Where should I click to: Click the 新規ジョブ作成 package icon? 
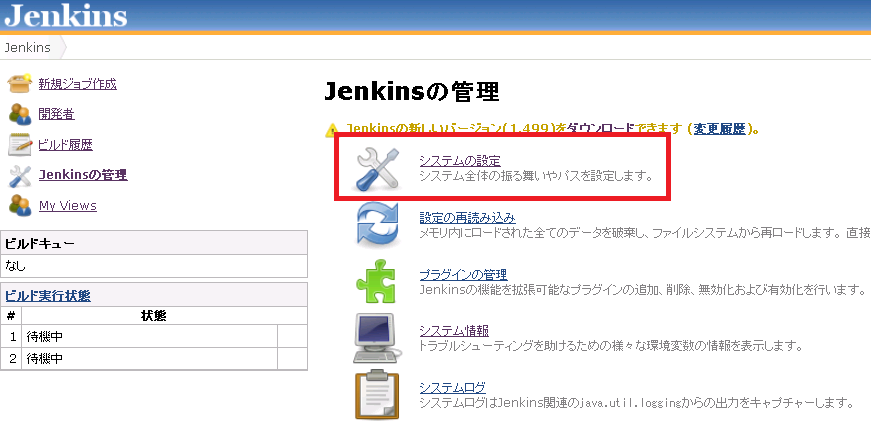click(20, 84)
